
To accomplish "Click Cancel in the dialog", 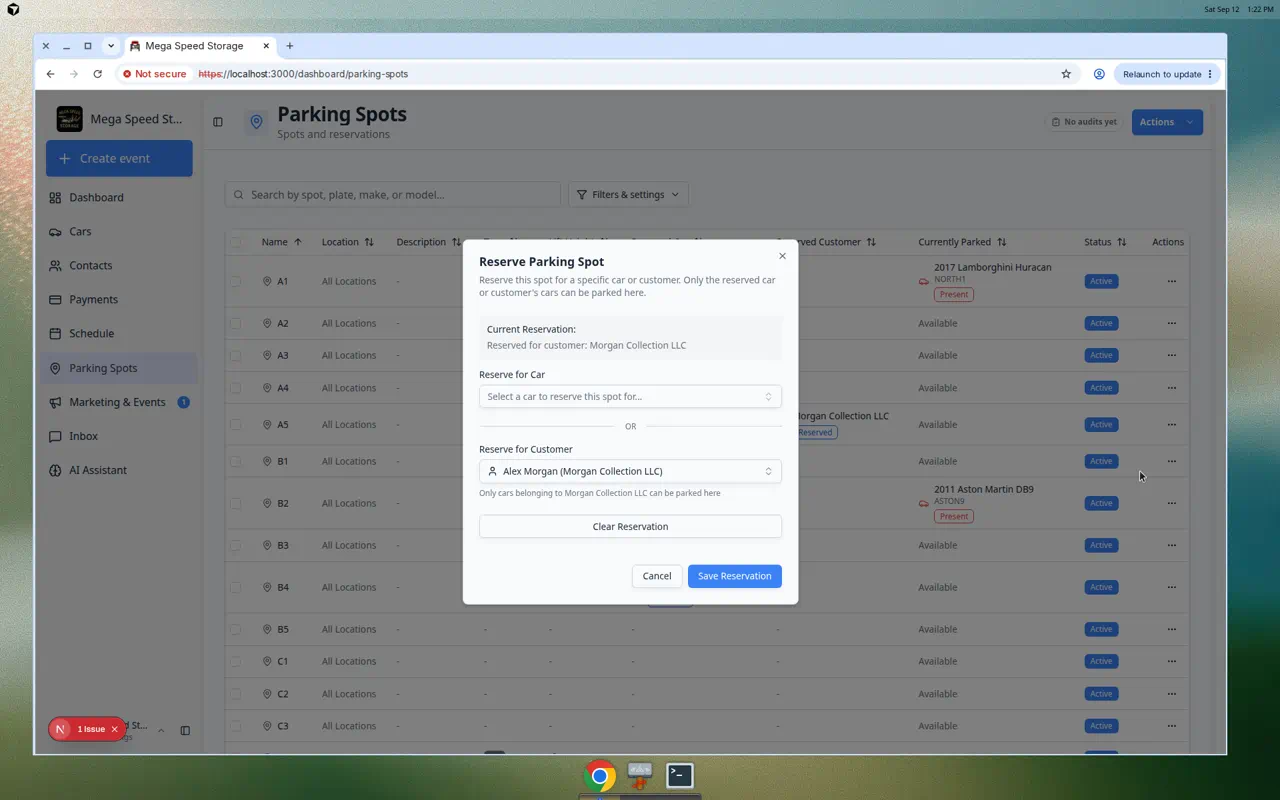I will tap(657, 576).
